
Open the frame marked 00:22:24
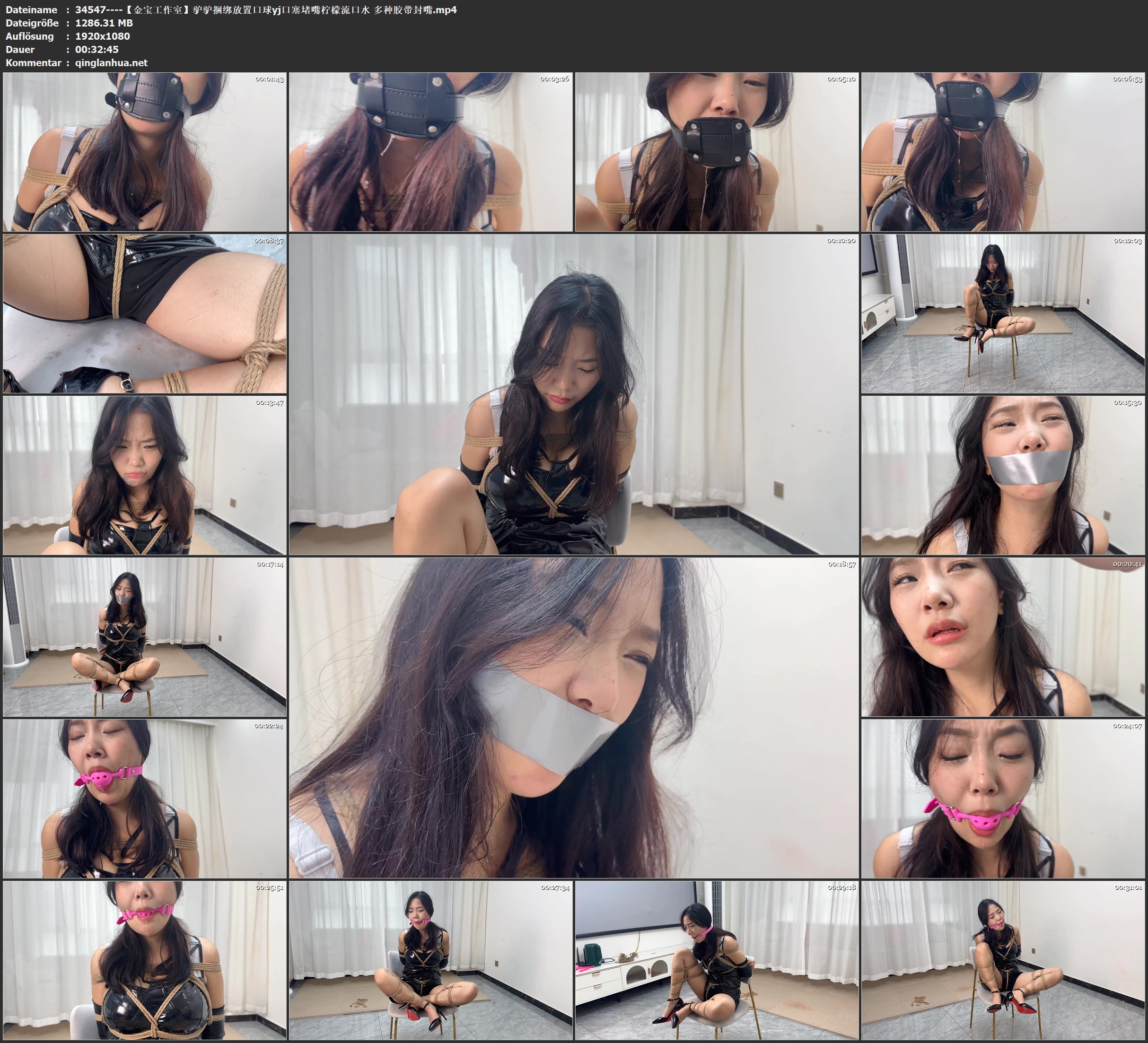145,799
